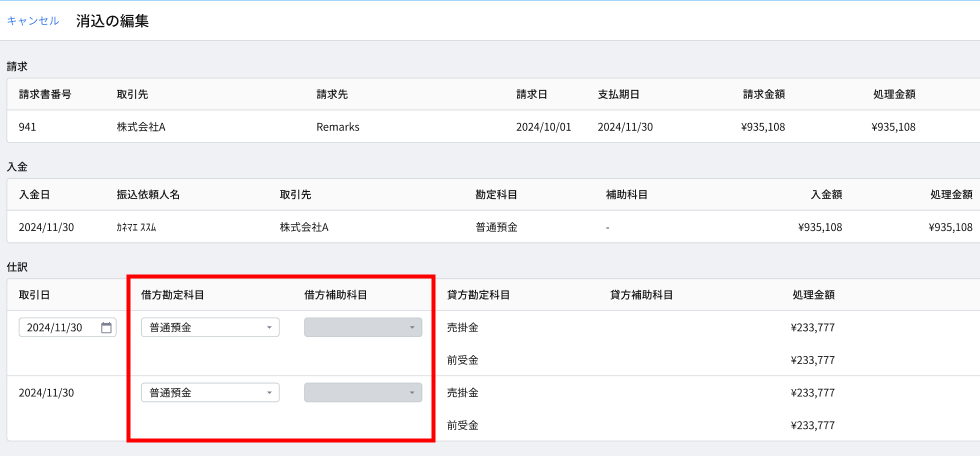Click the 請求書番号 column header

[45, 94]
